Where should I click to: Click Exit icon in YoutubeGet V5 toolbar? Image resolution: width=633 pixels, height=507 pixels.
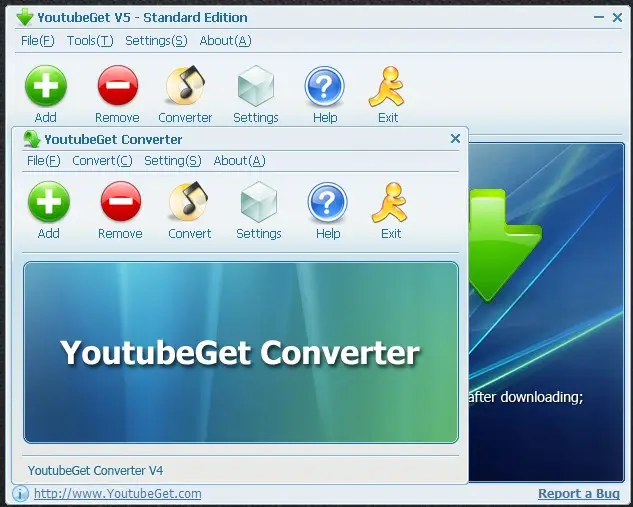(x=387, y=86)
